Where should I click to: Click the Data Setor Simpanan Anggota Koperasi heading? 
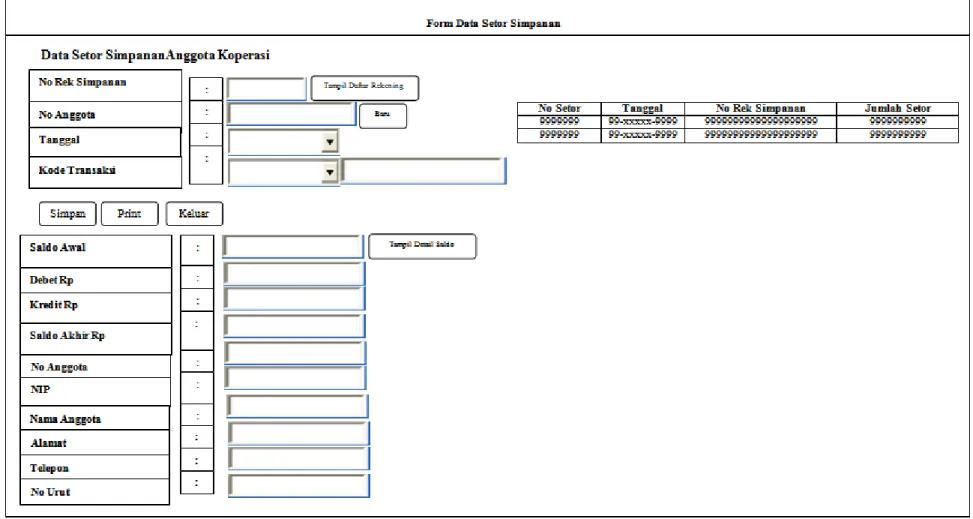click(155, 55)
